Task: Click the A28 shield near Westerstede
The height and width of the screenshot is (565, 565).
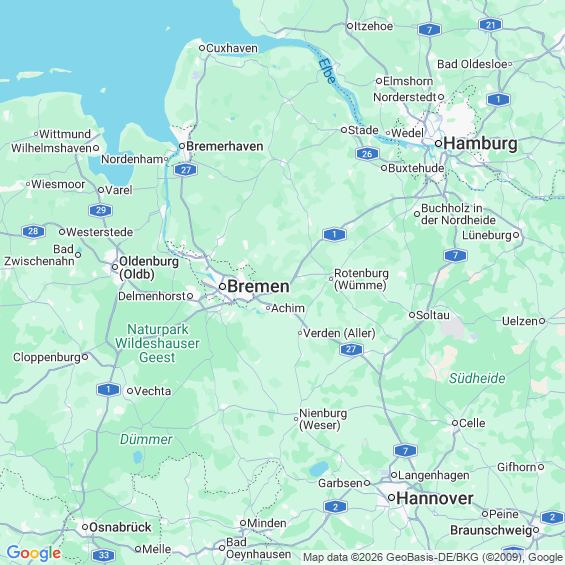Action: (33, 231)
